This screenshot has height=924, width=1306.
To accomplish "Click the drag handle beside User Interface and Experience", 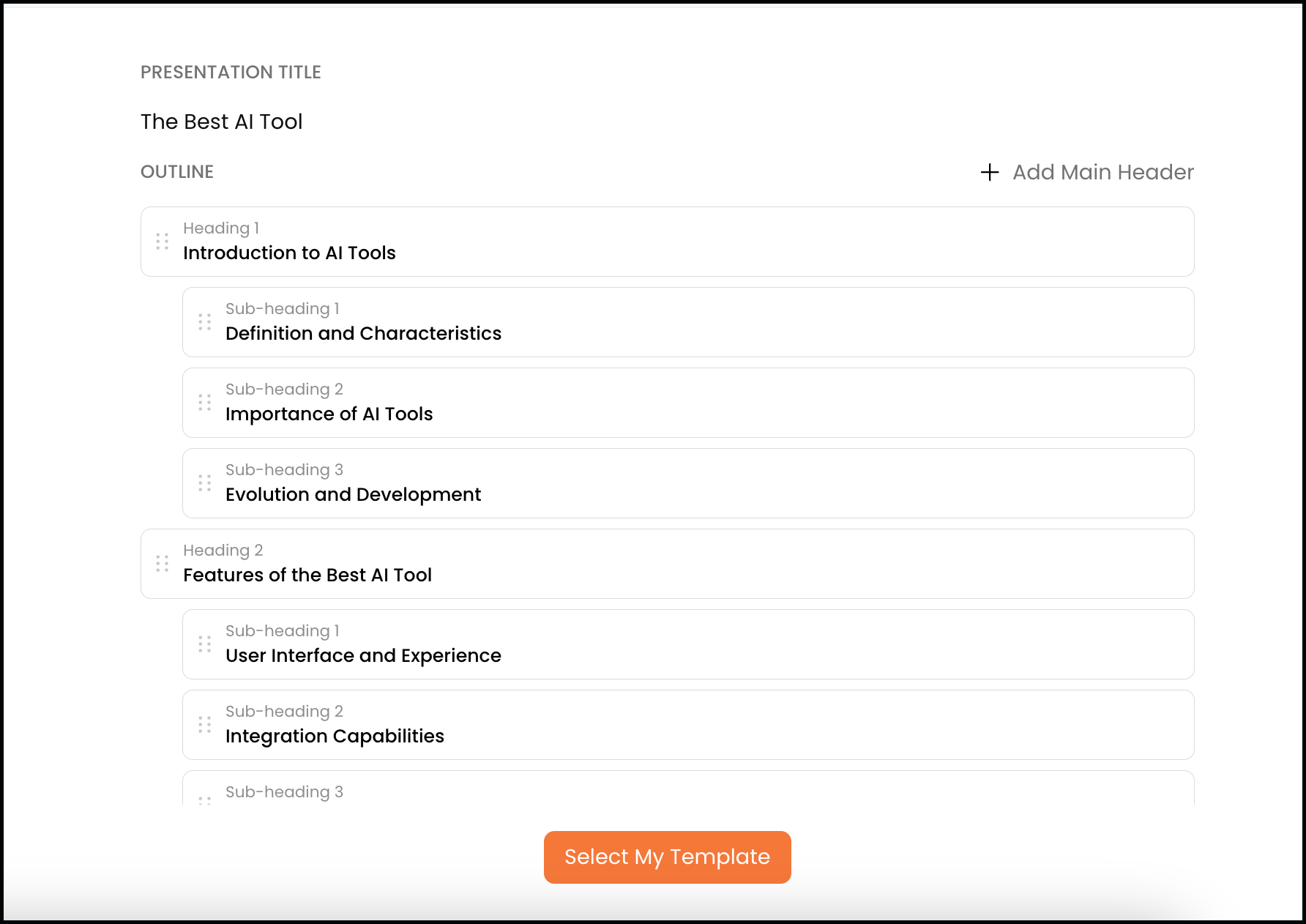I will click(x=205, y=644).
